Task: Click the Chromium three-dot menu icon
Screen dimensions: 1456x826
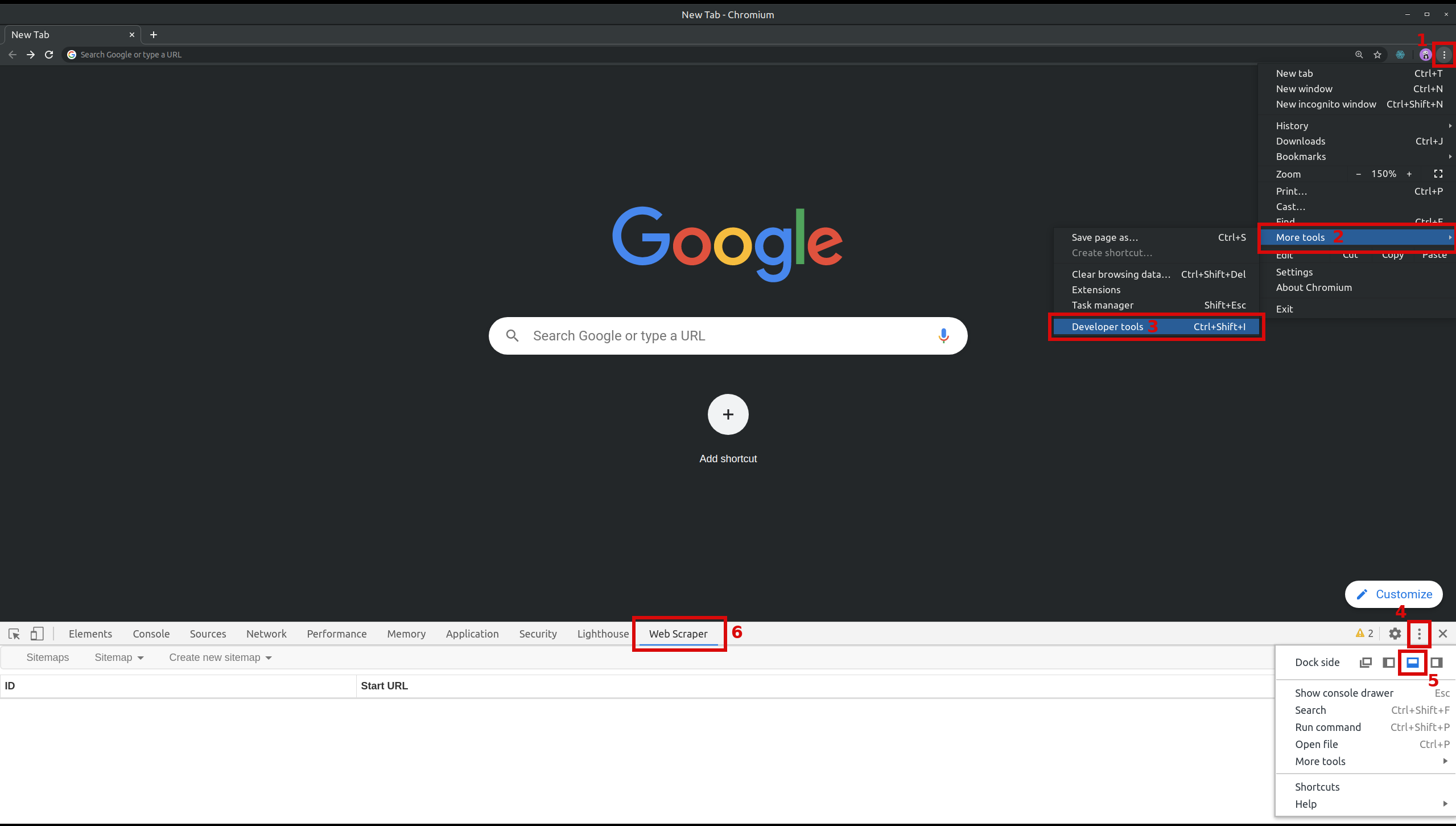Action: (x=1444, y=55)
